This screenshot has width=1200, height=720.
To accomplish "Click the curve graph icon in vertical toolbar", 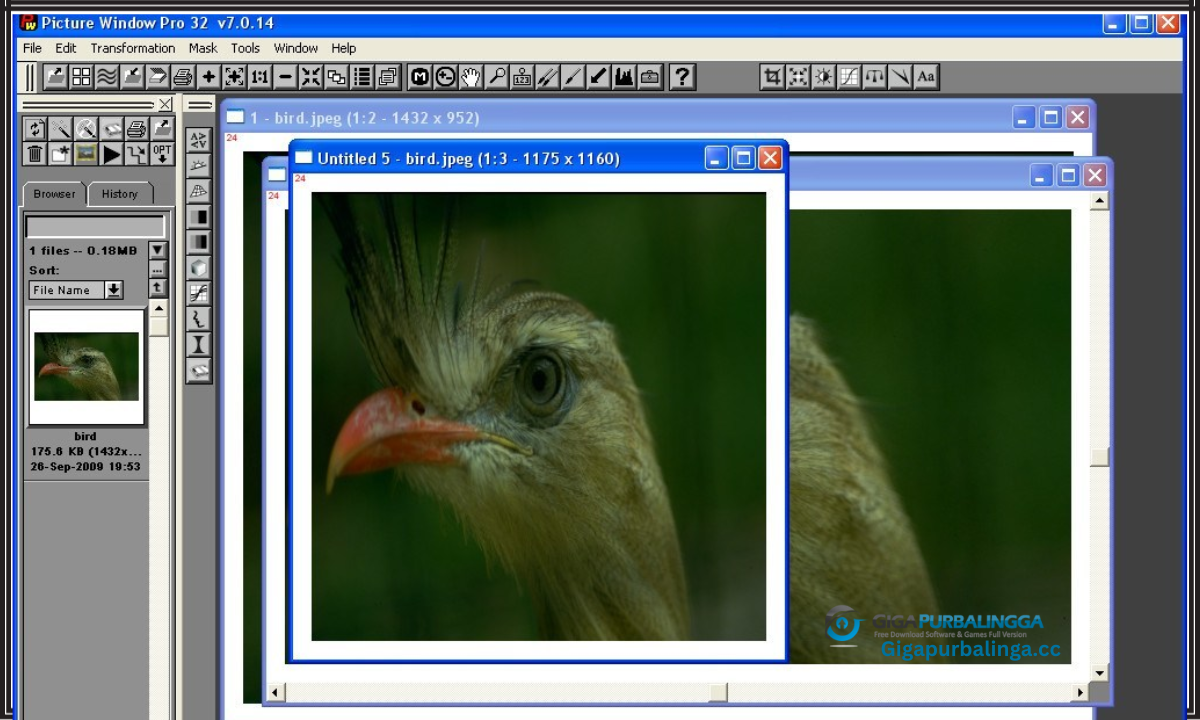I will (x=199, y=294).
